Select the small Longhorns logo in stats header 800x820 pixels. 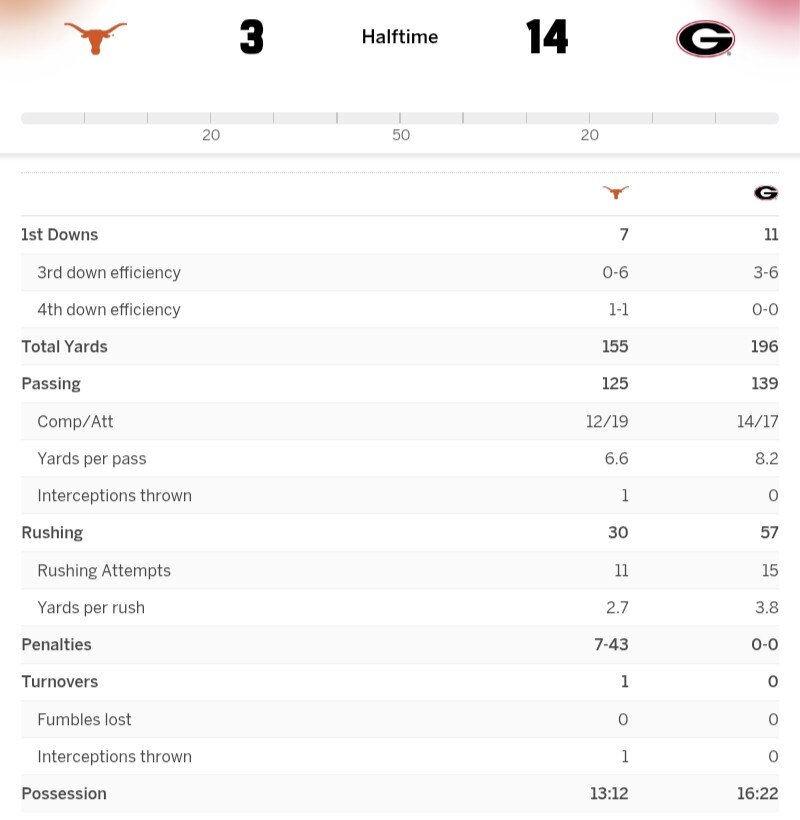(615, 192)
